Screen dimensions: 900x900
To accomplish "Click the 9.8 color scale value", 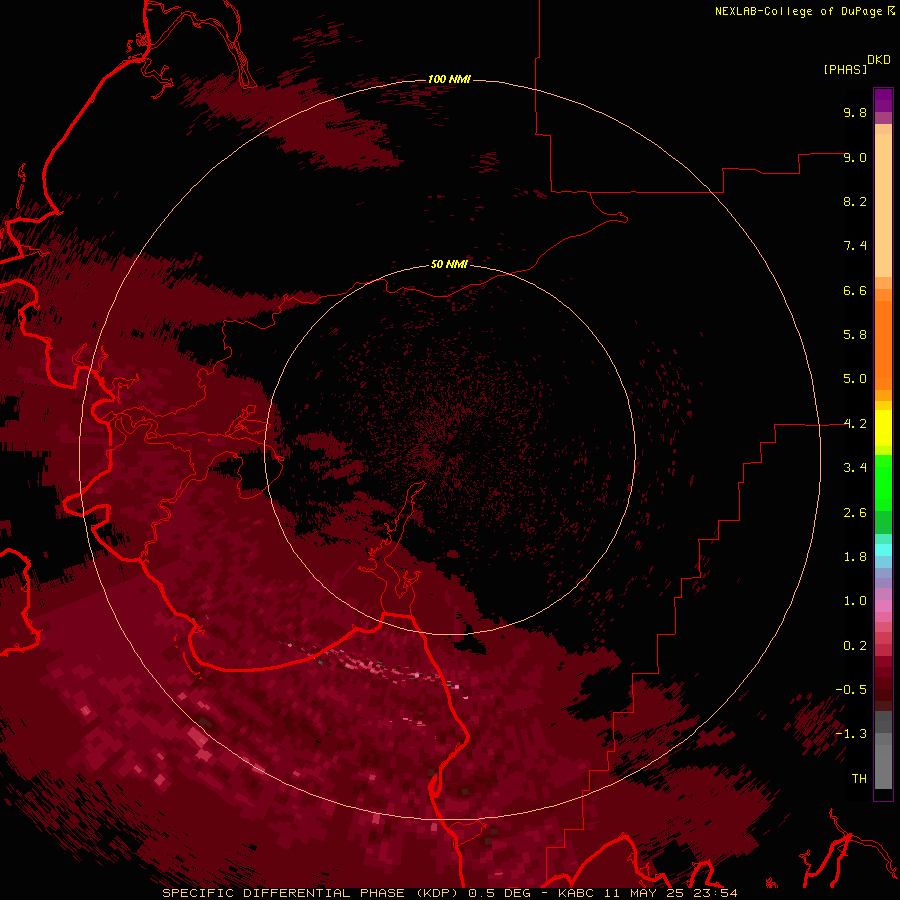I will click(x=855, y=112).
